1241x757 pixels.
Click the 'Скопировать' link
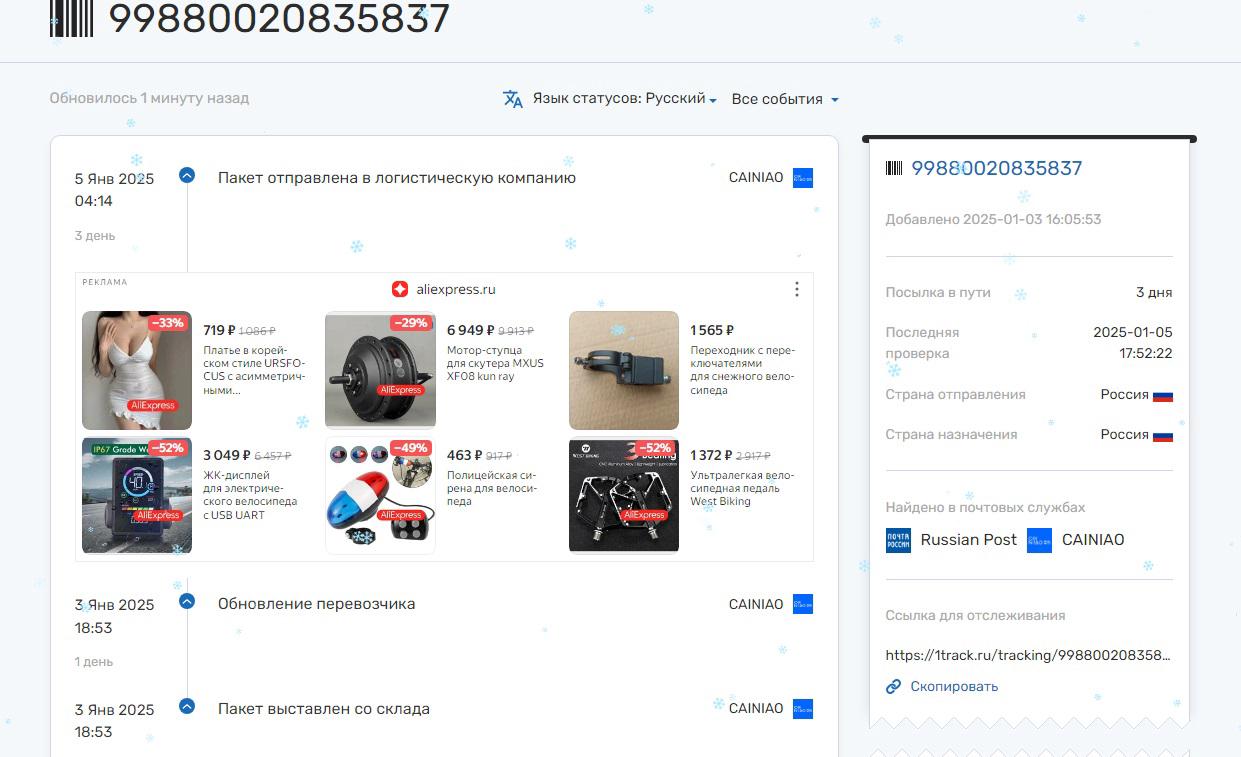[953, 687]
